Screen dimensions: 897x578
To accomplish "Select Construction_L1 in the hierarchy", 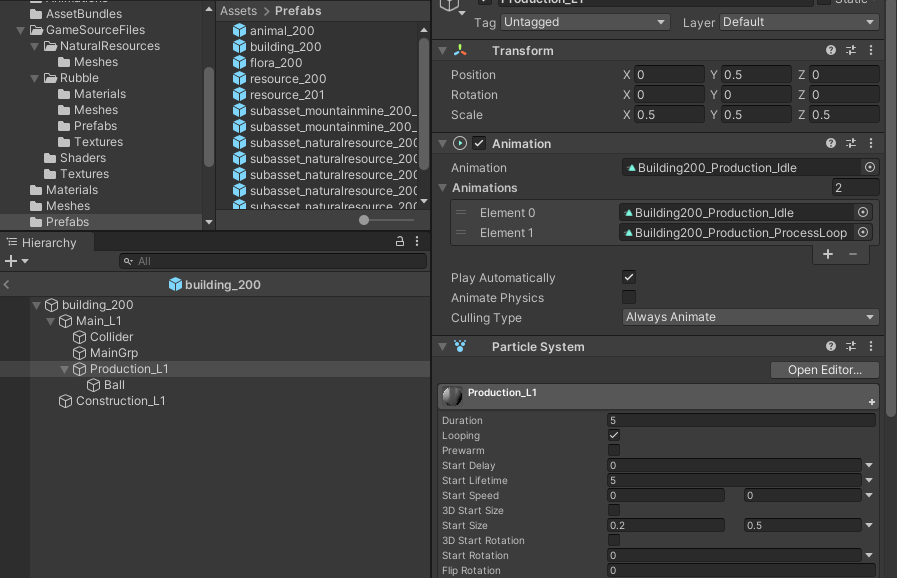I will (121, 401).
